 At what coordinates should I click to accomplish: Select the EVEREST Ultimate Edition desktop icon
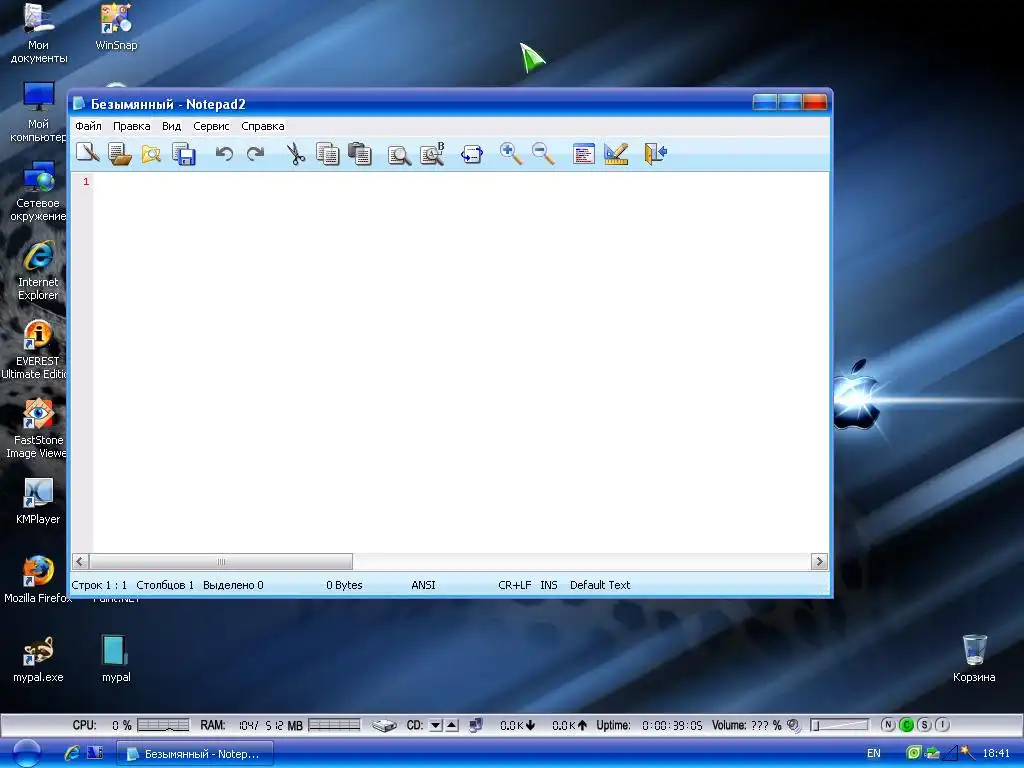click(37, 349)
